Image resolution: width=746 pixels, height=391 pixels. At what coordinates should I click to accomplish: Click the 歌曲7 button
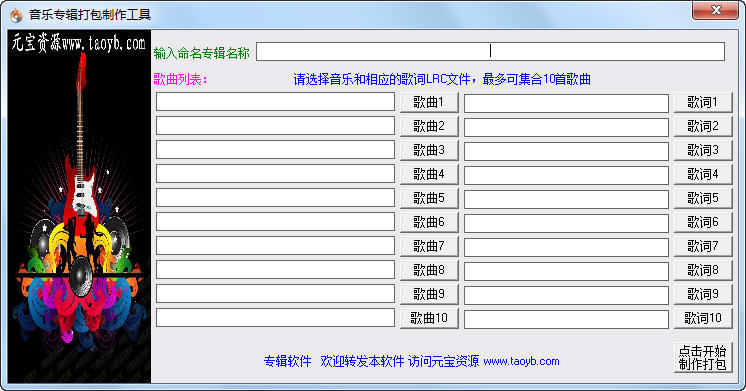429,246
